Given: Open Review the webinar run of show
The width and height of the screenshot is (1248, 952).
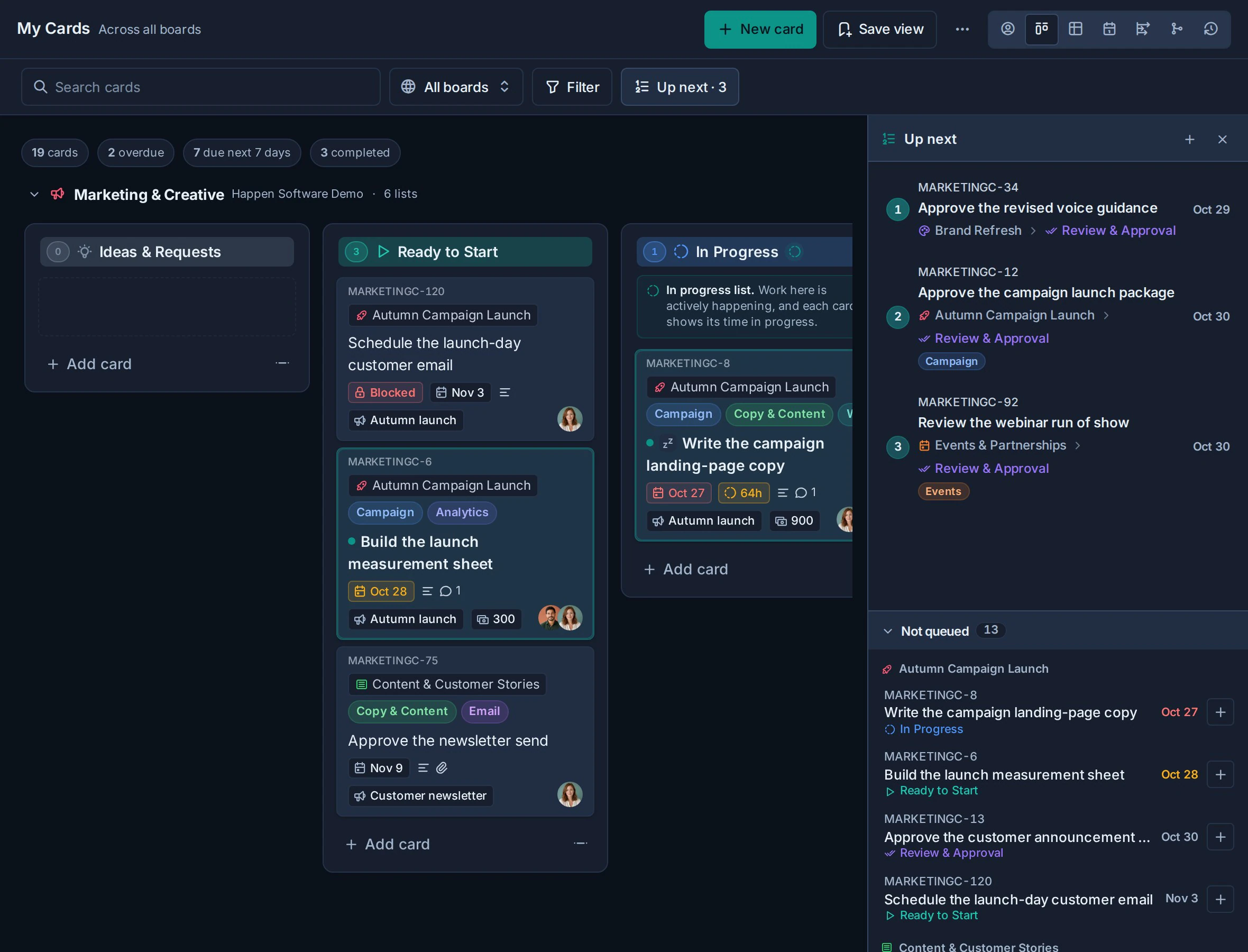Looking at the screenshot, I should [1023, 423].
